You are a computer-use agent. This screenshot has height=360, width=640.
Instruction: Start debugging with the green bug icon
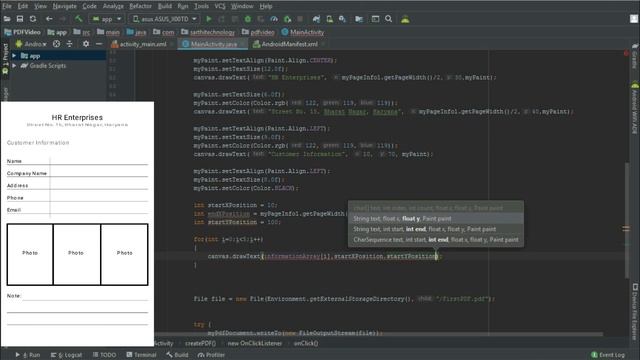click(248, 19)
